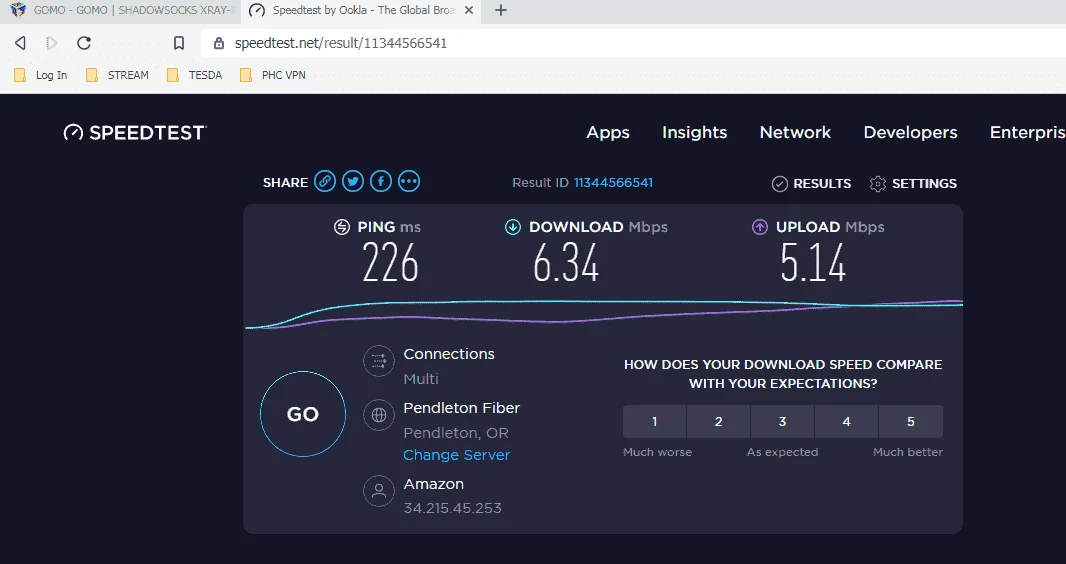This screenshot has width=1066, height=564.
Task: Click the Connections Multi icon
Action: (379, 361)
